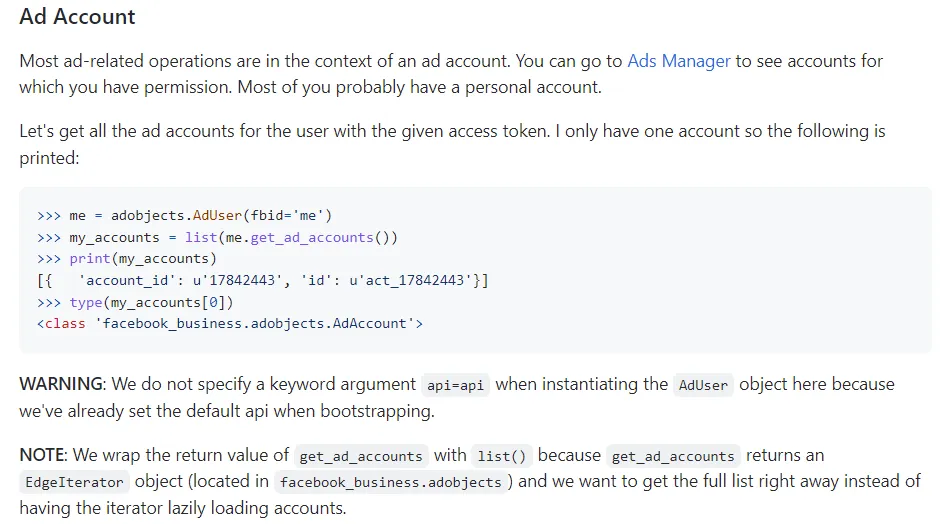Click the Ad Account section heading
This screenshot has width=950, height=524.
[x=77, y=17]
